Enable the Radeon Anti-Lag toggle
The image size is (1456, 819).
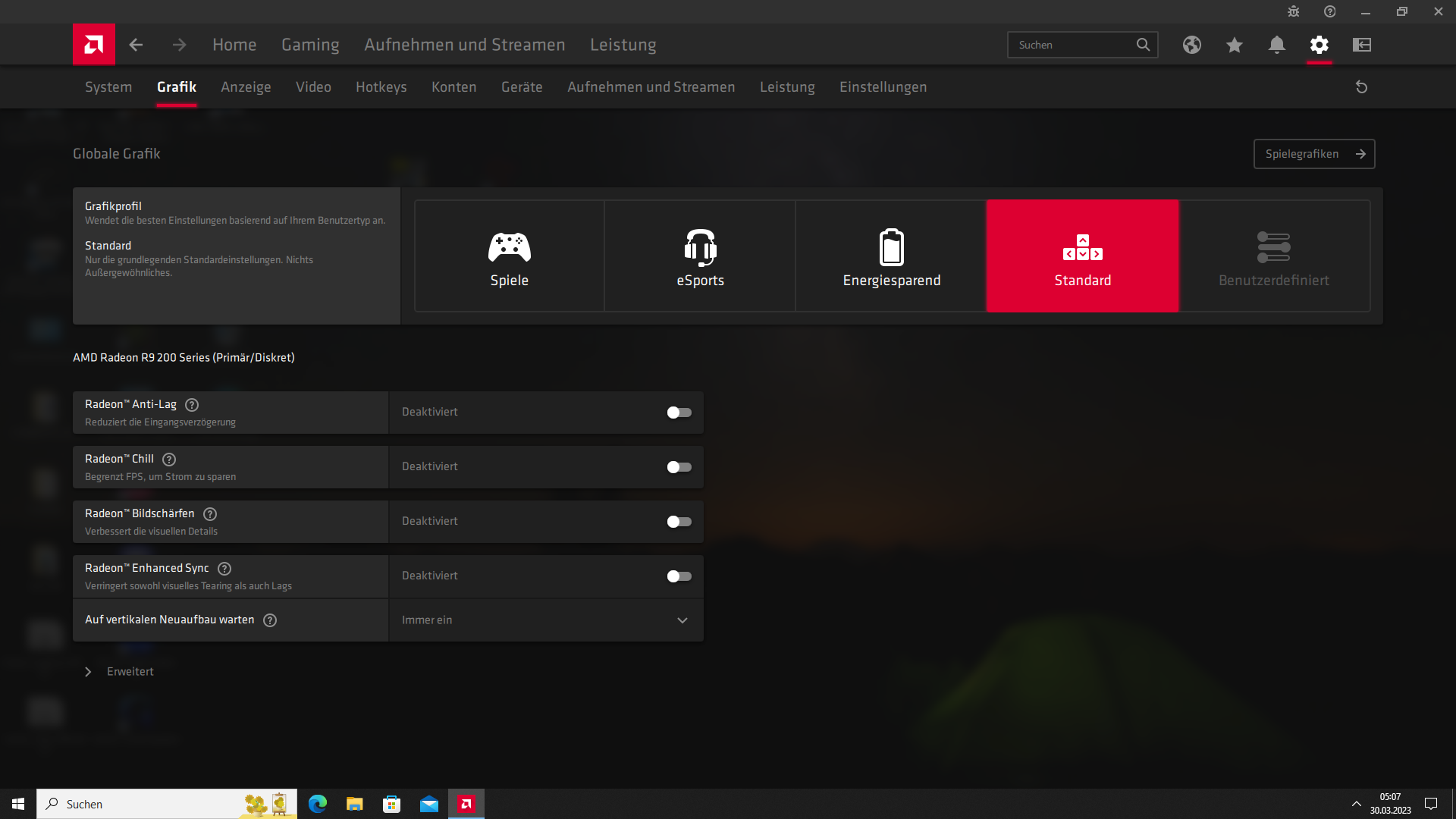(x=679, y=413)
